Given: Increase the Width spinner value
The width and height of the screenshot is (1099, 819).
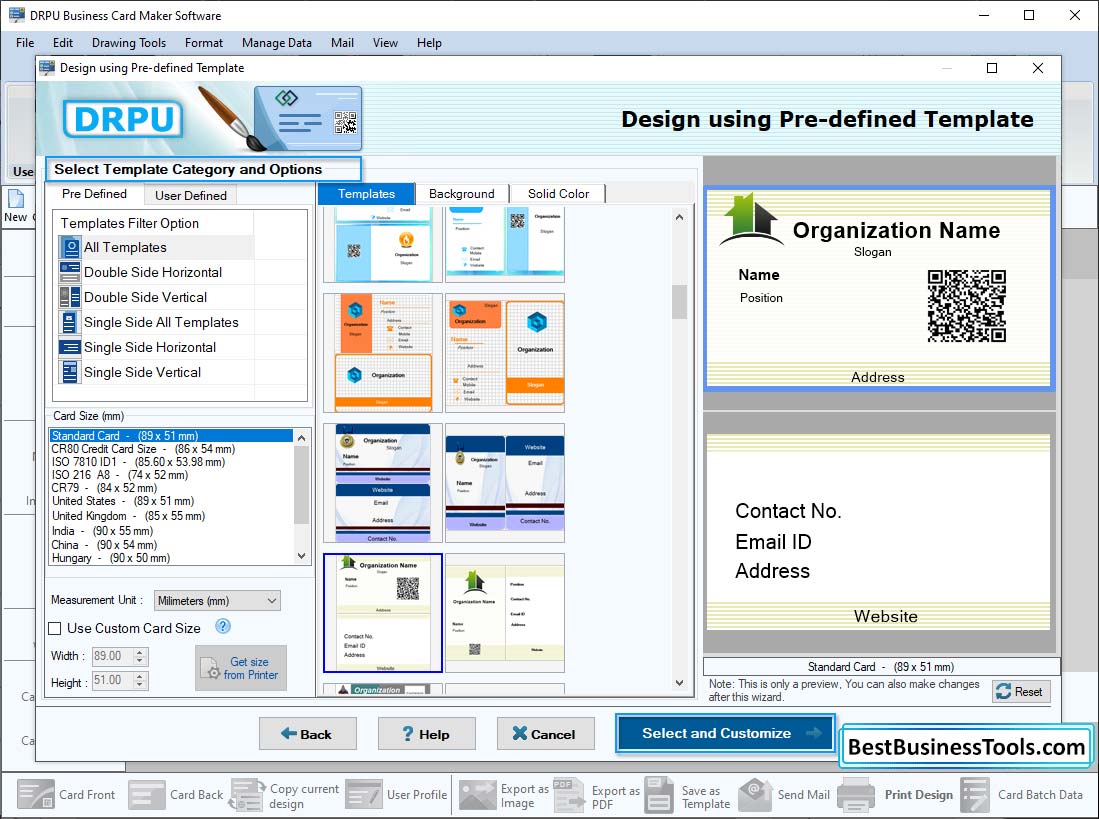Looking at the screenshot, I should pos(140,652).
